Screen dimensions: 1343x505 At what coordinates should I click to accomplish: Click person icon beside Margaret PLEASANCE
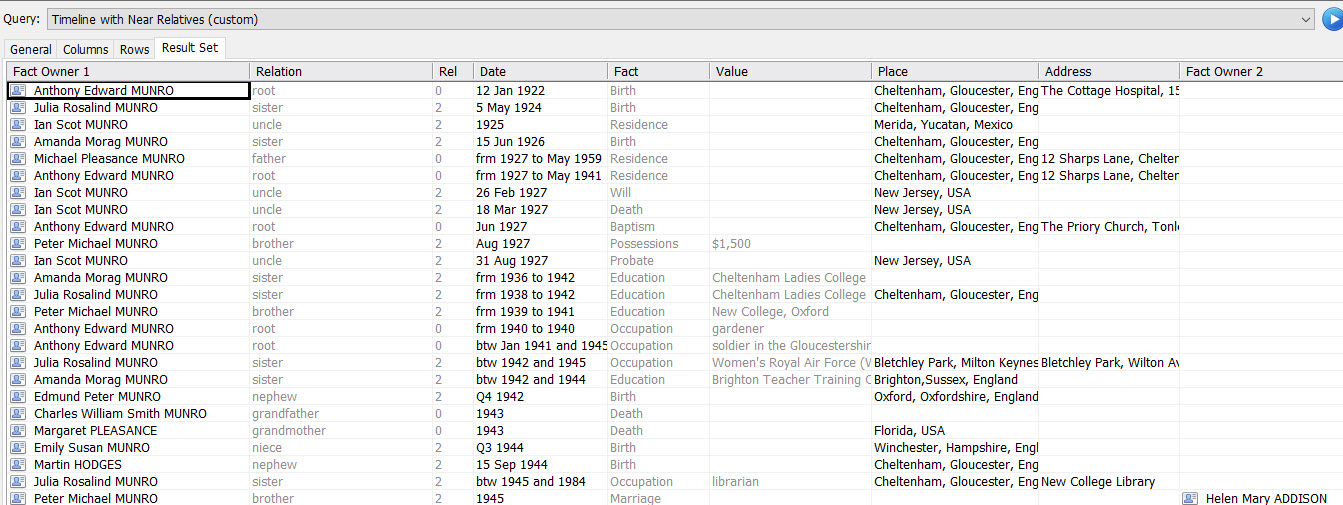[x=18, y=430]
